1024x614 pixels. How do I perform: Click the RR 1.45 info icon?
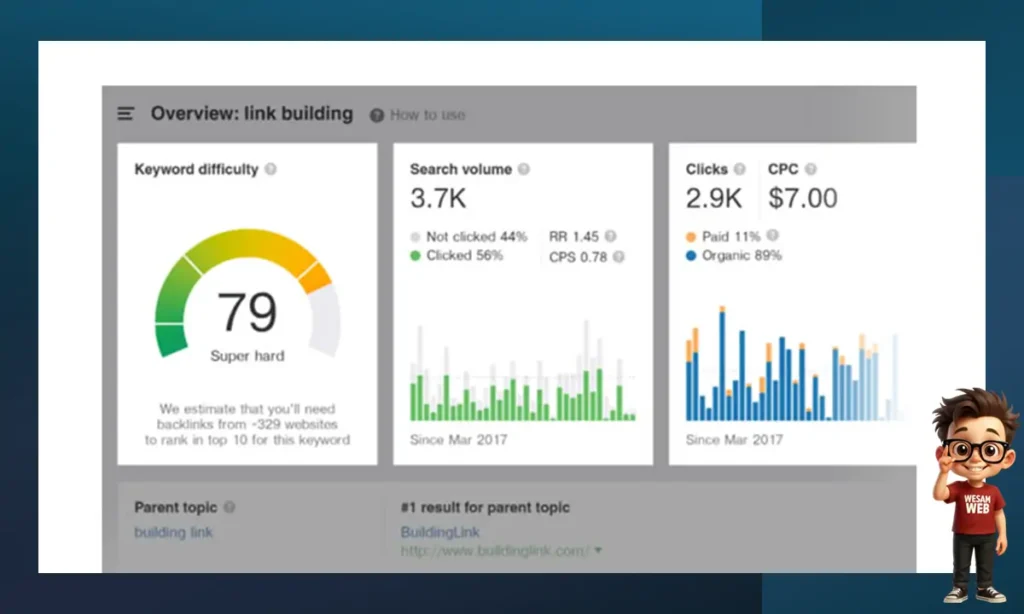611,237
